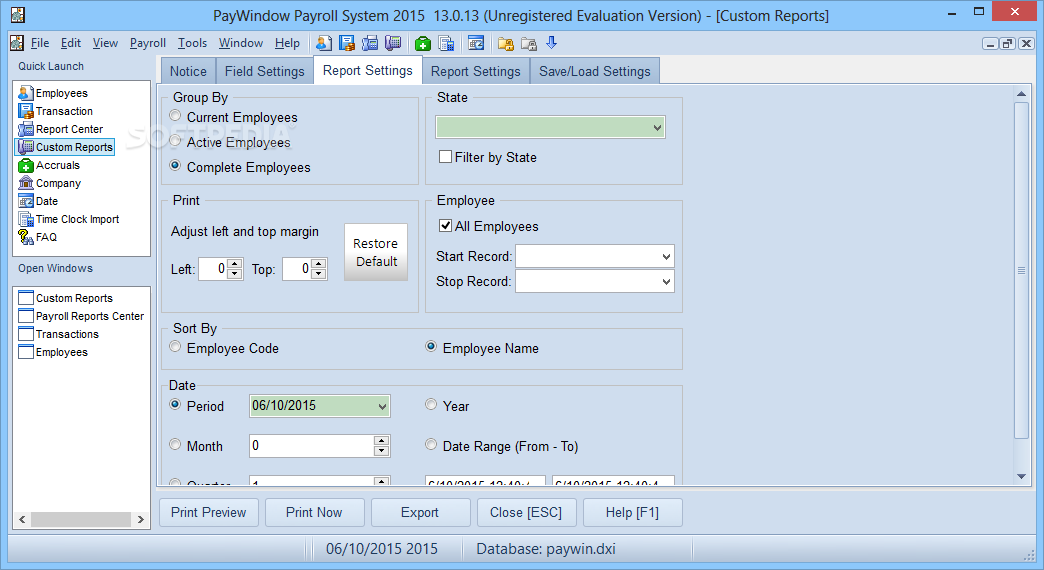Select Active Employees group option
Screen dimensions: 1044x570
[x=175, y=141]
